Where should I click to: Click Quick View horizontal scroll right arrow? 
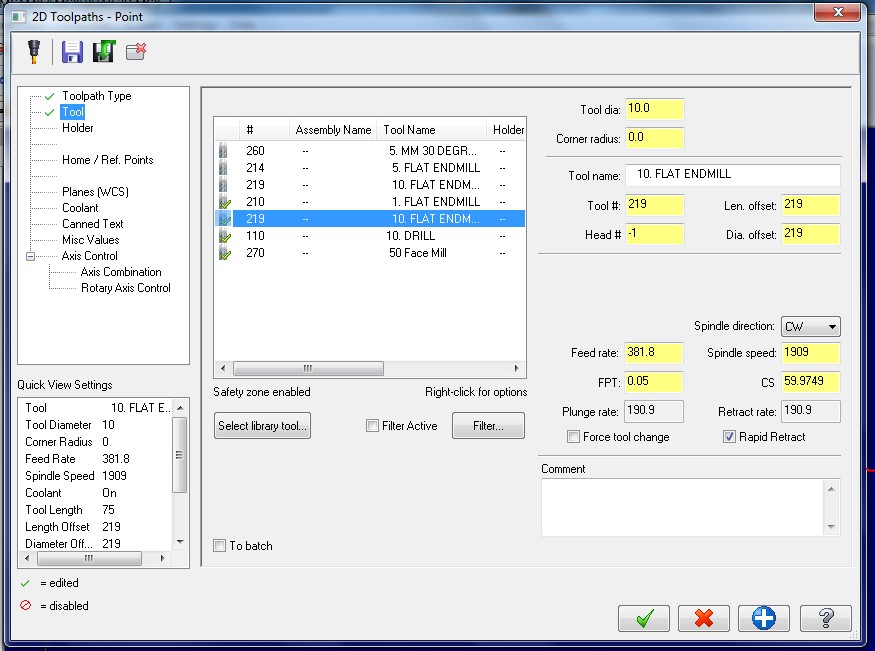(162, 558)
